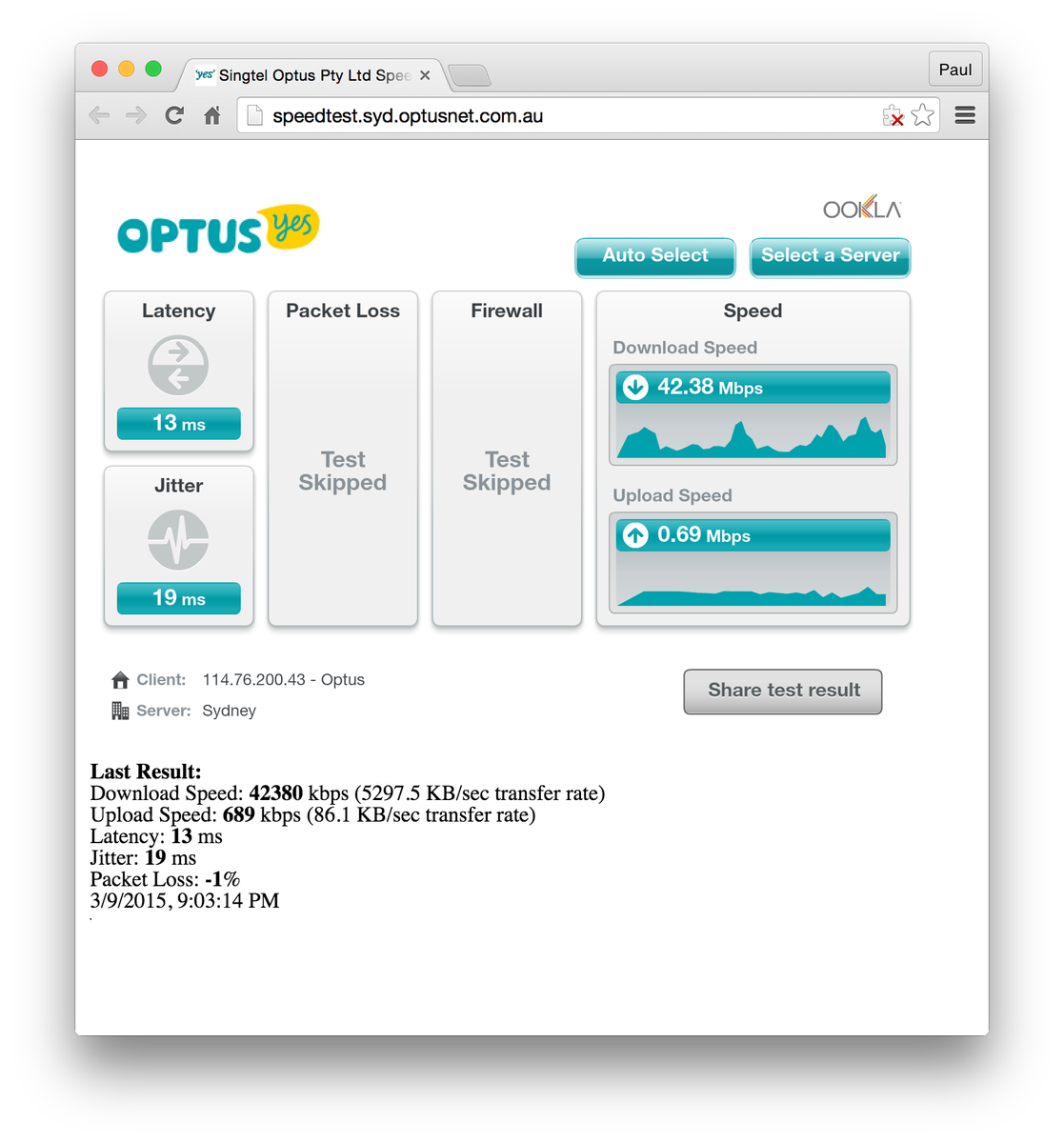The height and width of the screenshot is (1143, 1064).
Task: Open the Chrome hamburger menu
Action: click(965, 114)
